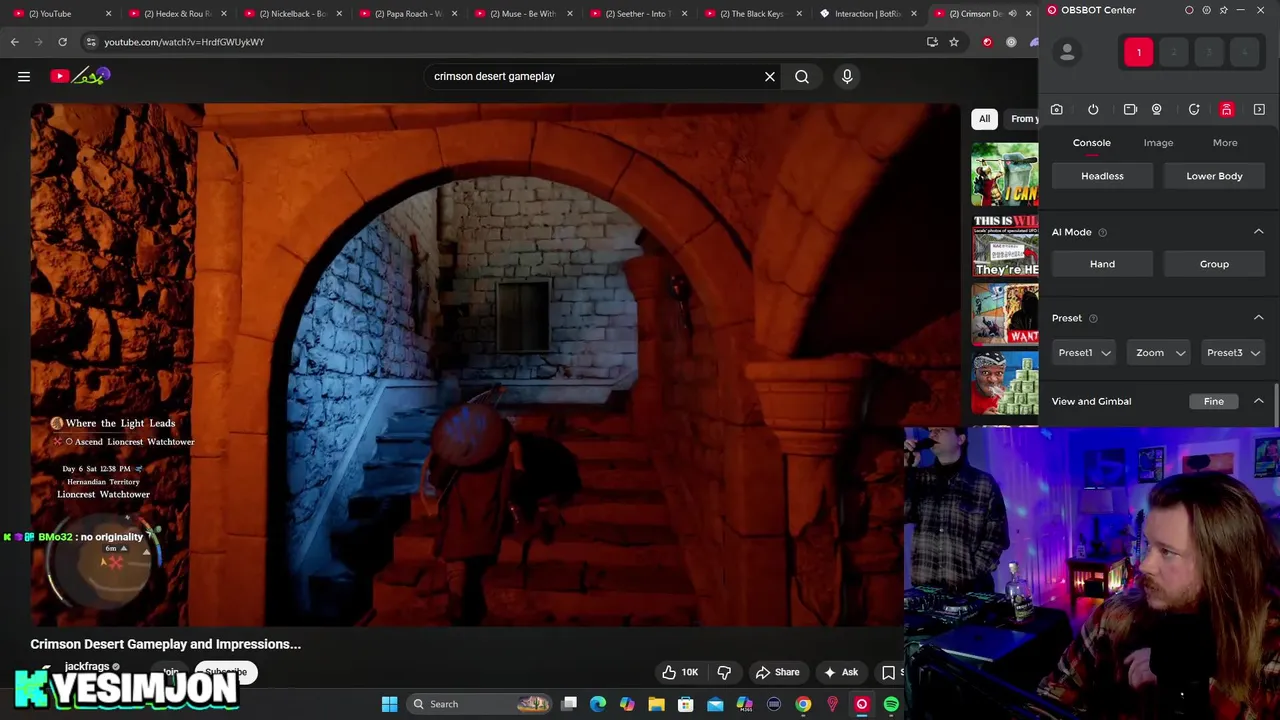Open Spotify from the taskbar

click(891, 704)
